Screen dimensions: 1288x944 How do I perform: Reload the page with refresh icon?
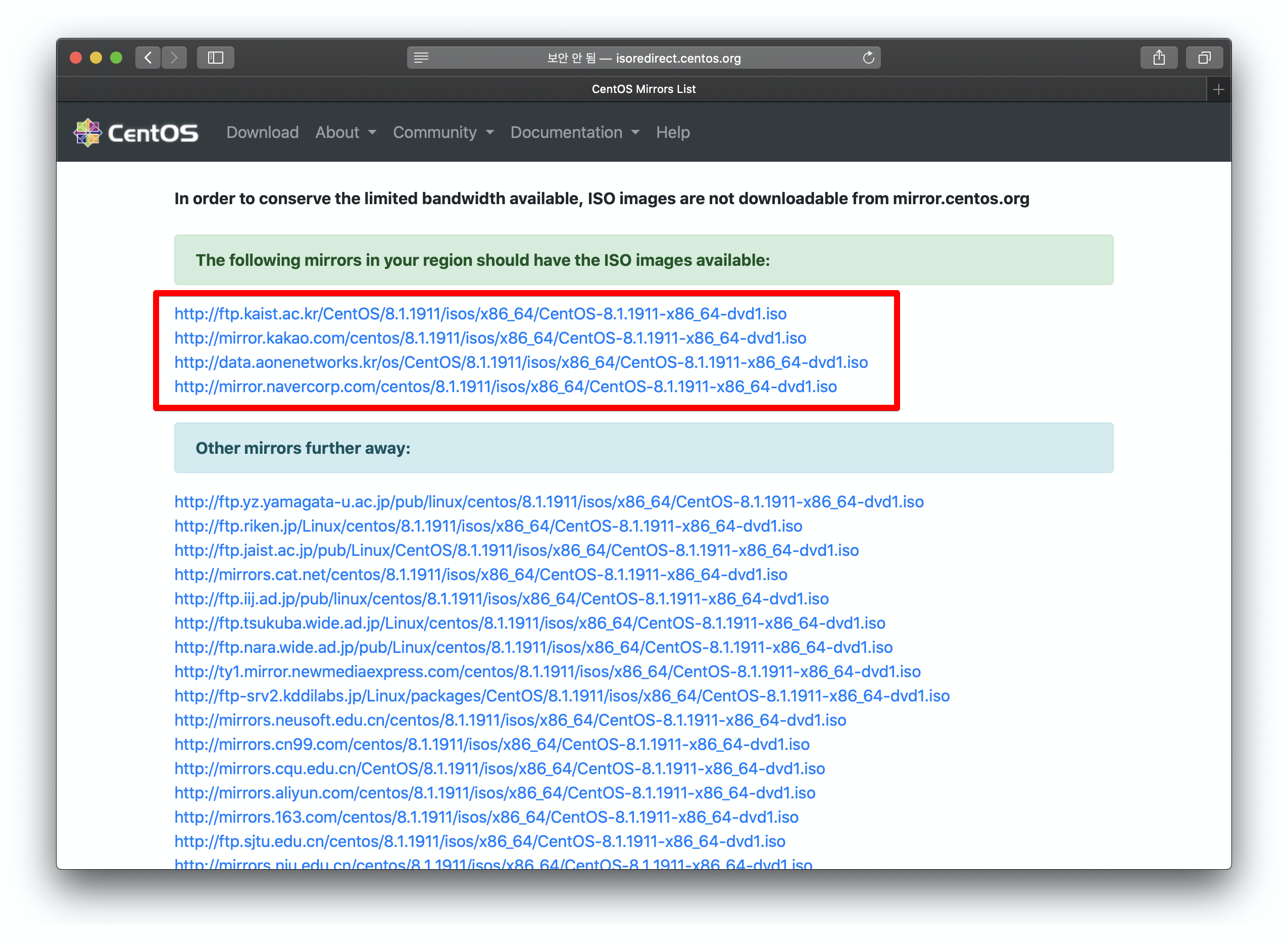coord(868,58)
